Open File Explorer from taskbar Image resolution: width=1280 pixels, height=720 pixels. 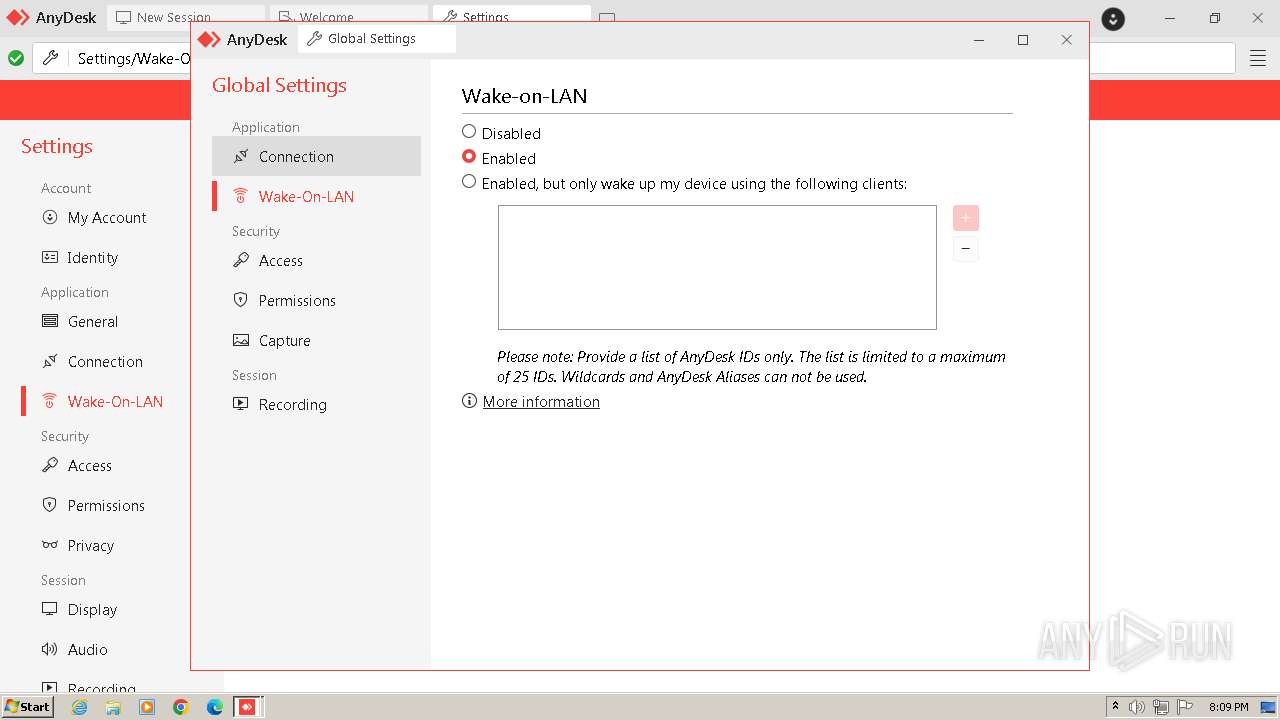click(x=113, y=707)
